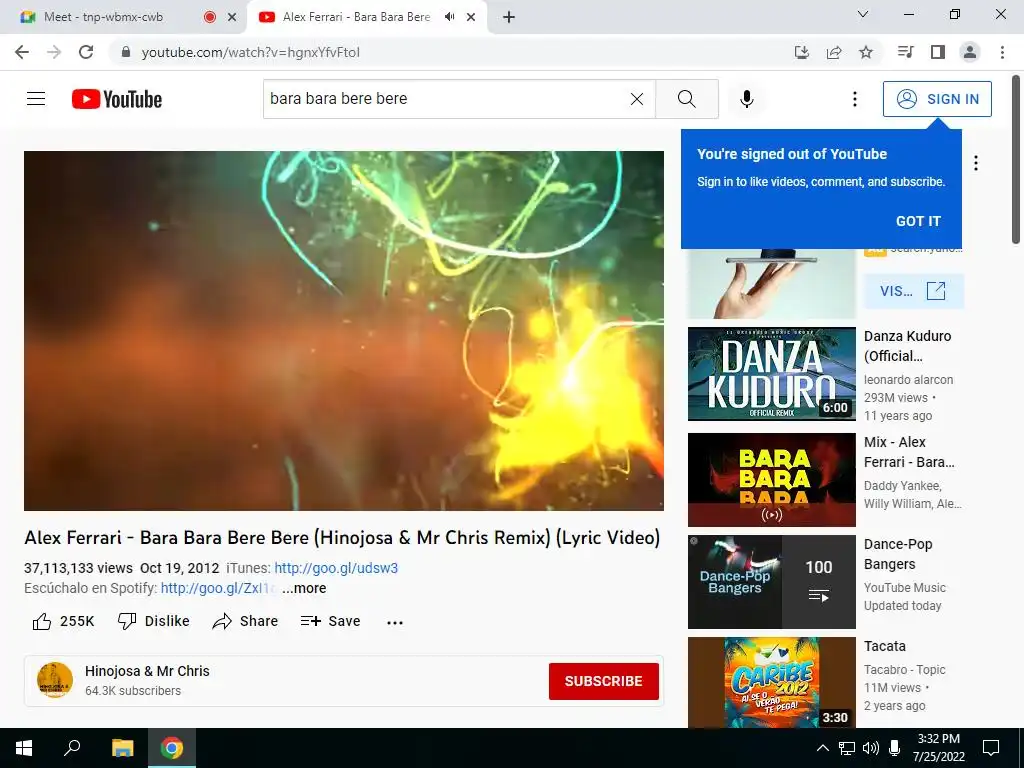Viewport: 1024px width, 768px height.
Task: Subscribe to Hinojosa & Mr Chris channel
Action: [x=603, y=681]
